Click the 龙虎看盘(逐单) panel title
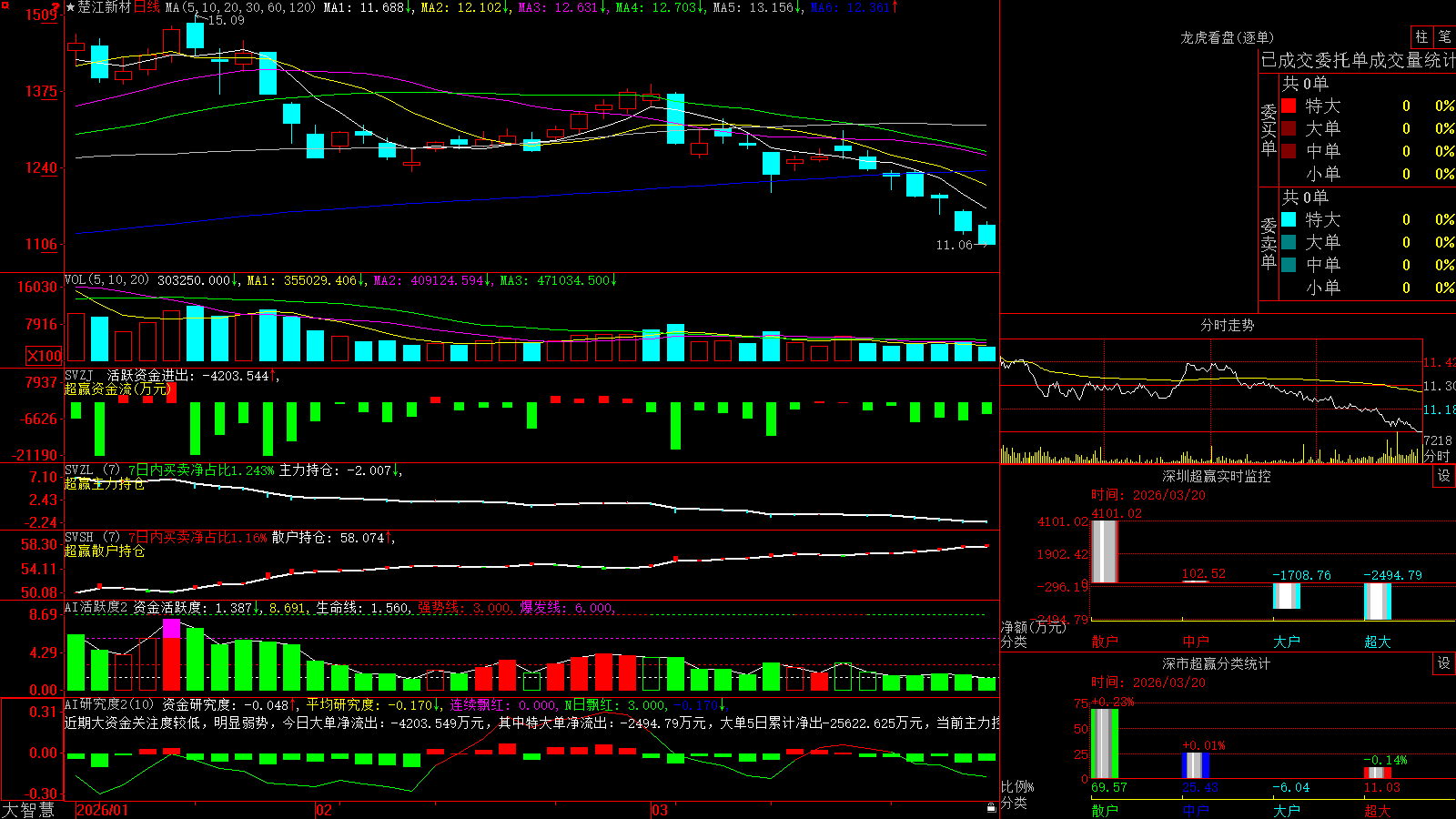Screen dimensions: 1456x819 [x=1228, y=37]
